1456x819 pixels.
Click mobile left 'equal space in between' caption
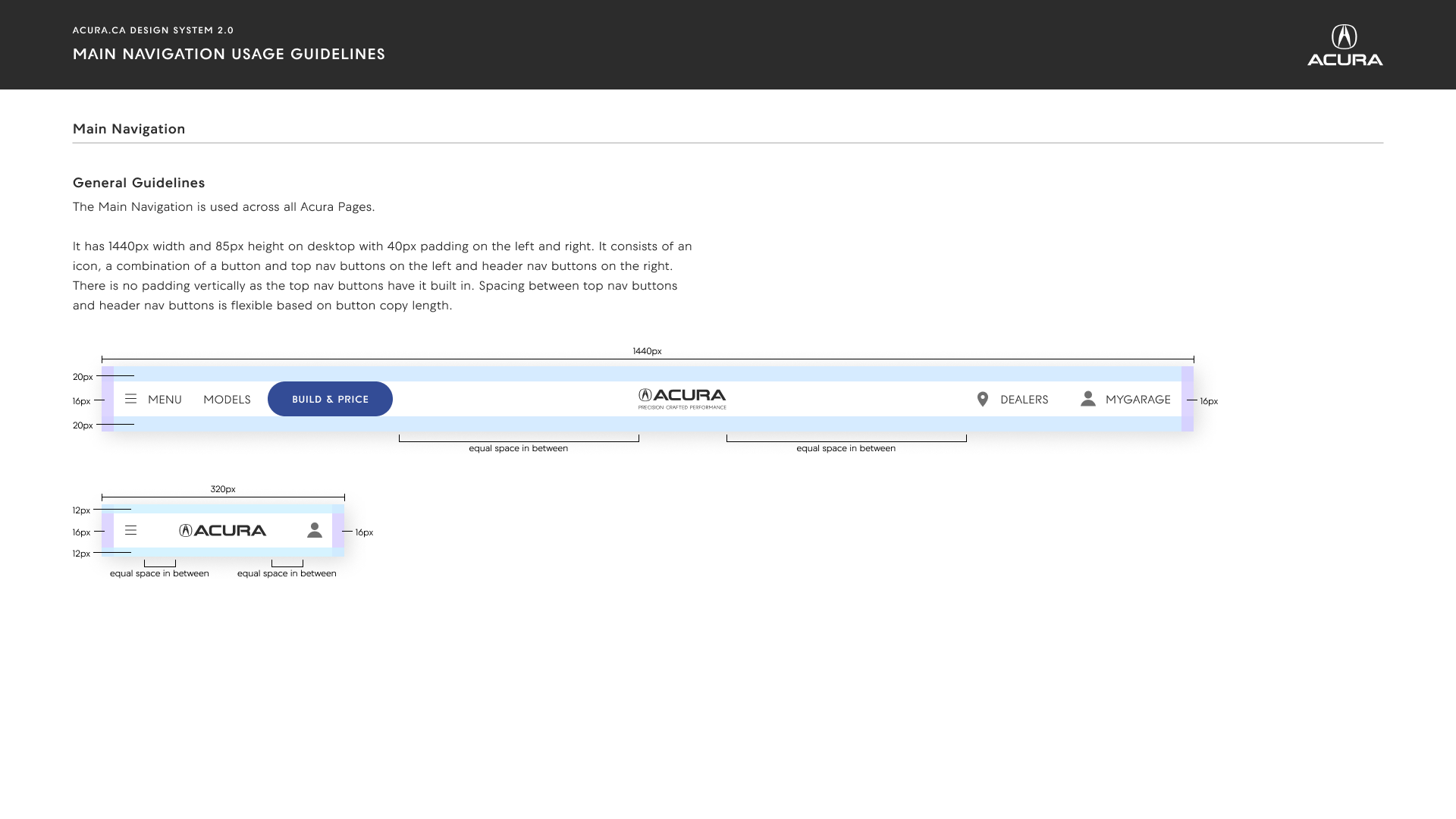[x=159, y=573]
